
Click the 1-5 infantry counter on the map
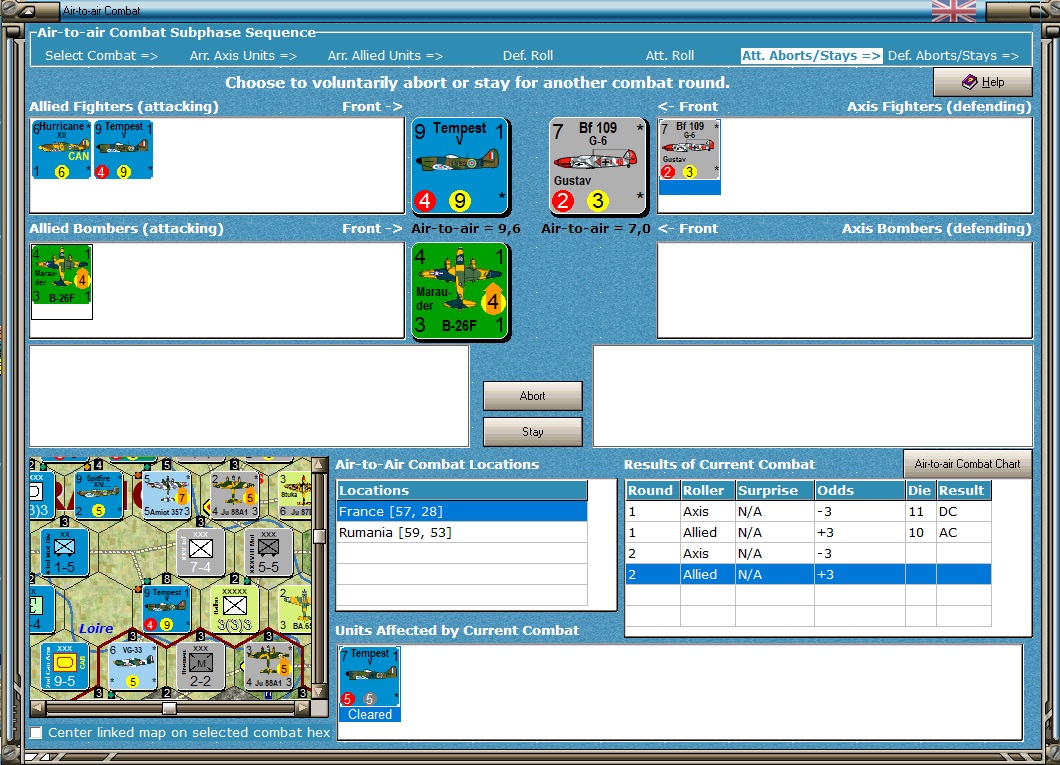[x=65, y=553]
